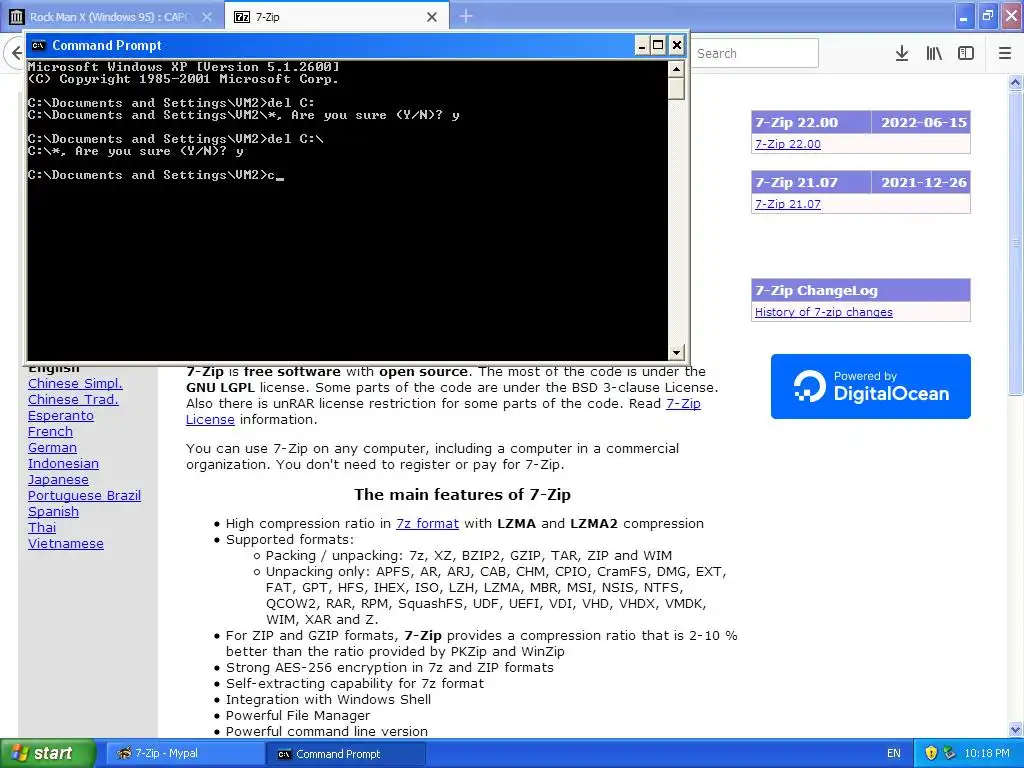The width and height of the screenshot is (1024, 768).
Task: Open the 7-Zip 21.07 download link
Action: (788, 204)
